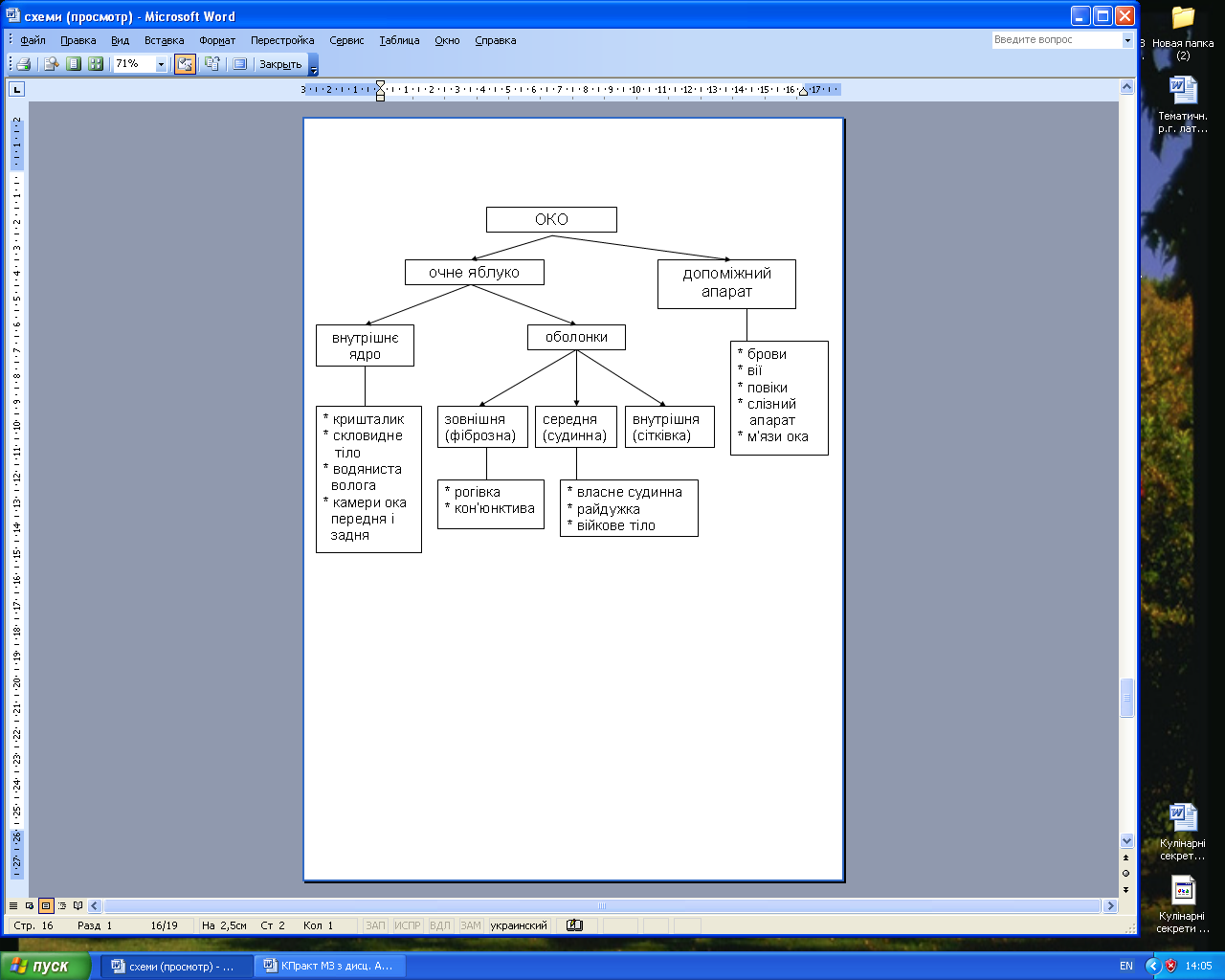Image resolution: width=1225 pixels, height=980 pixels.
Task: Click the допоміжний апарат diagram box
Action: point(726,283)
